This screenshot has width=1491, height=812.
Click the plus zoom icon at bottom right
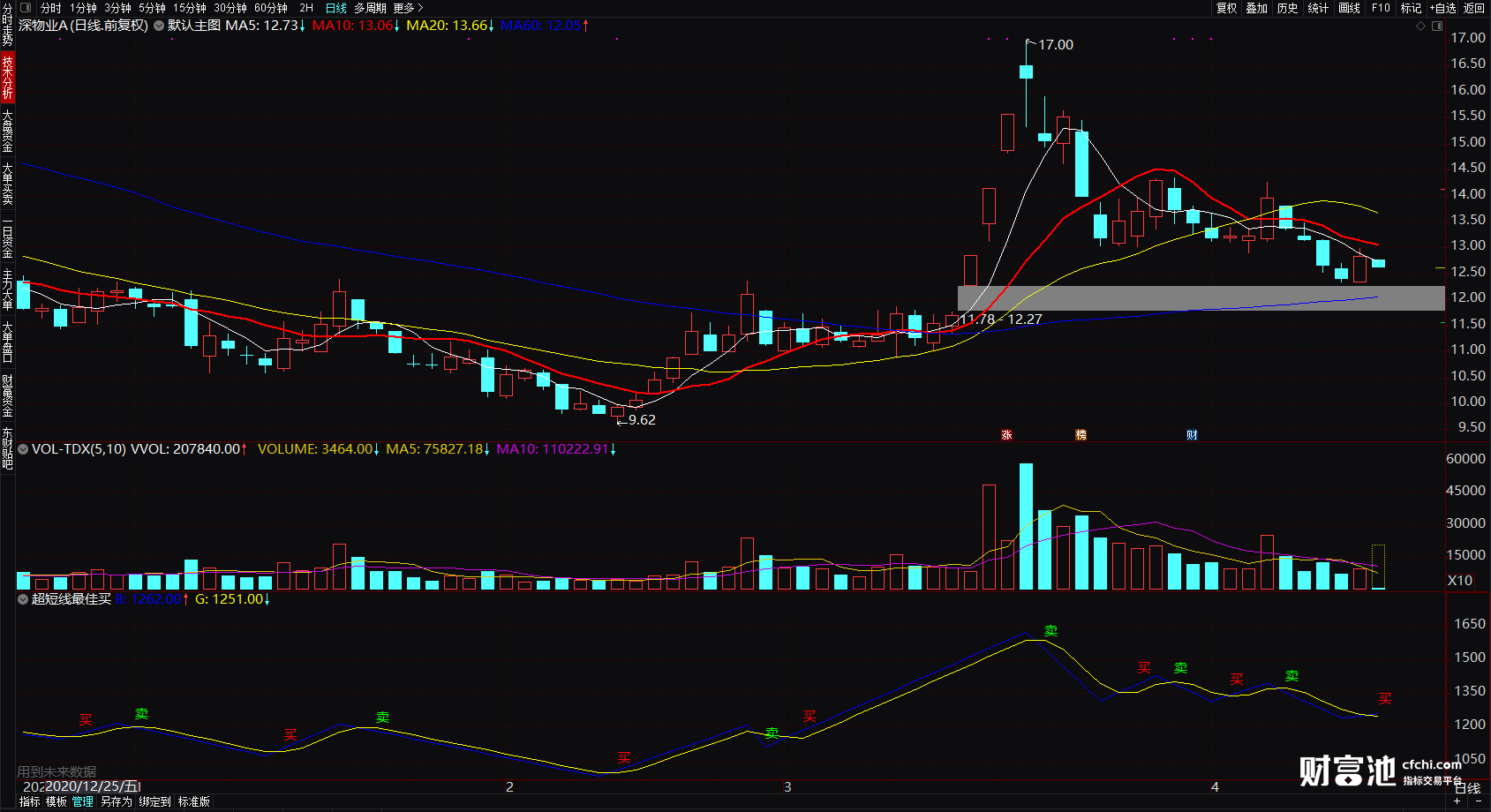click(x=1457, y=801)
